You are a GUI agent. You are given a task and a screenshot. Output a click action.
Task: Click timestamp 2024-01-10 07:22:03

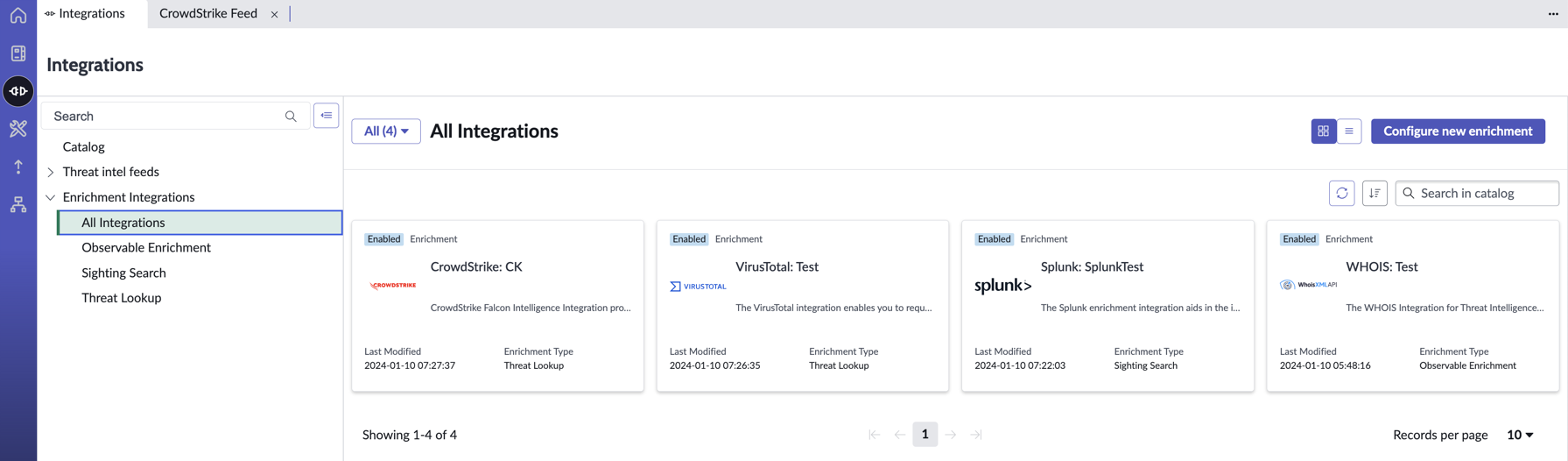click(x=1020, y=366)
